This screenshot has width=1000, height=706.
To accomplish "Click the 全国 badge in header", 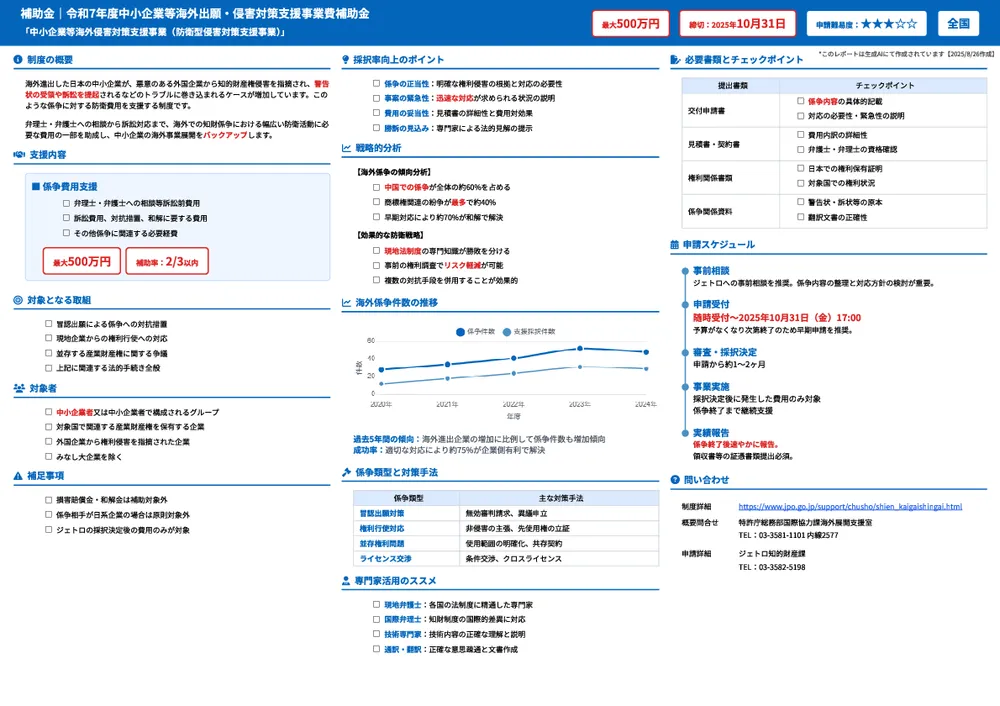I will coord(958,24).
